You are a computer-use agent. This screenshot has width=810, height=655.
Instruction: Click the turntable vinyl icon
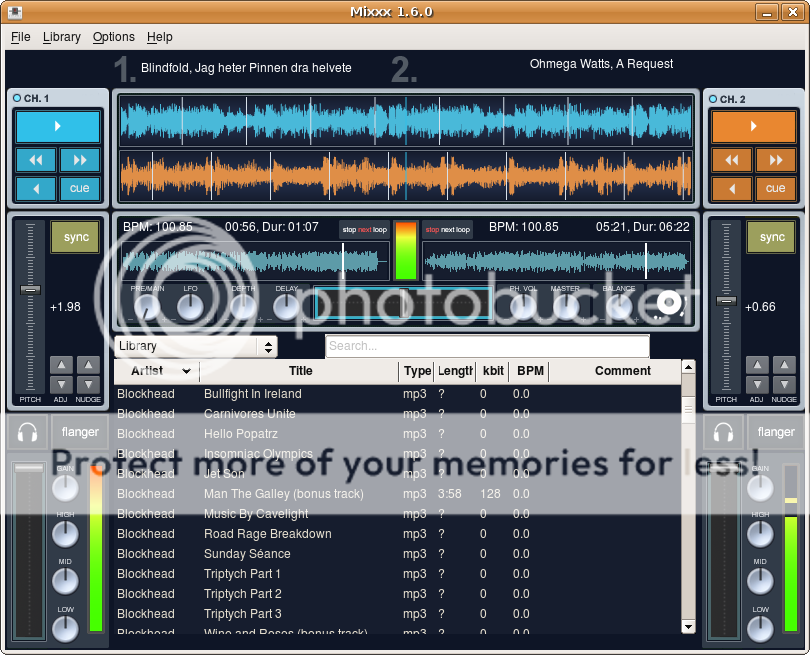click(669, 303)
